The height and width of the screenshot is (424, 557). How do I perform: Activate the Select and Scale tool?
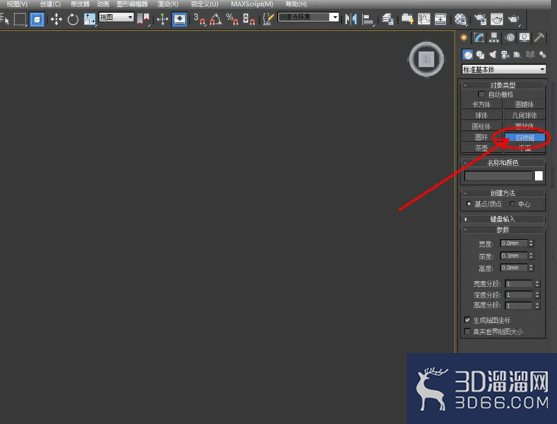click(x=90, y=19)
